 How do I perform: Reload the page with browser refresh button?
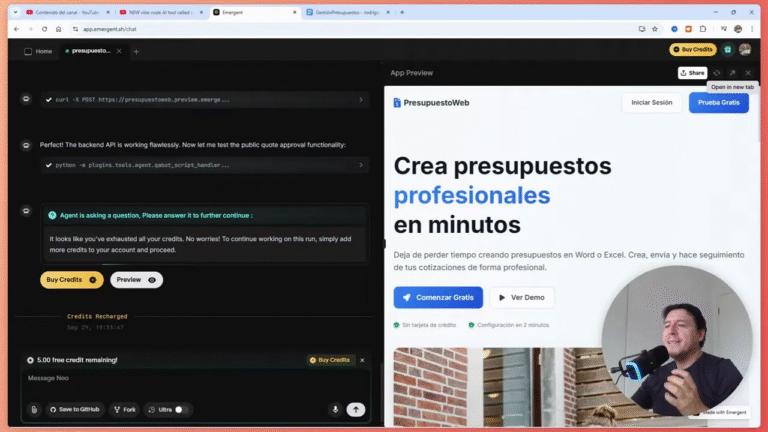pyautogui.click(x=44, y=29)
